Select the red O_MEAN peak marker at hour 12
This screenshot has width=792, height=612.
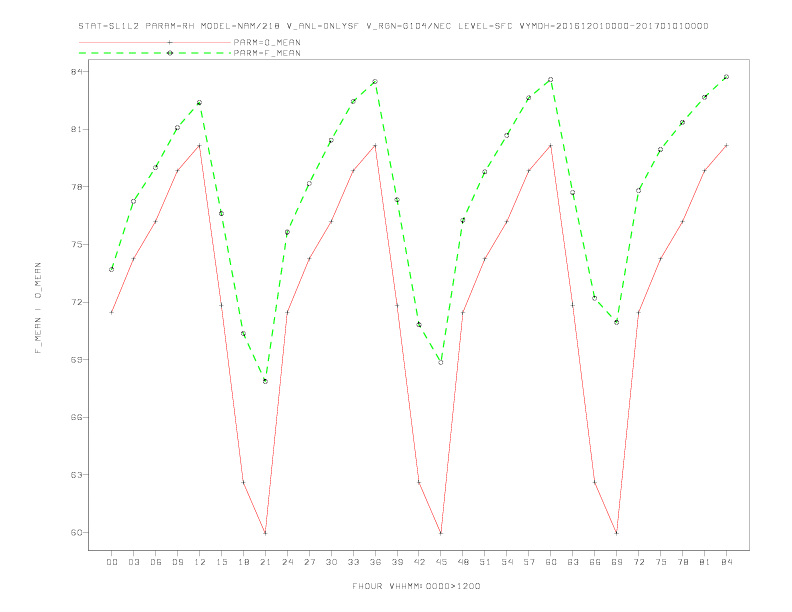coord(200,145)
